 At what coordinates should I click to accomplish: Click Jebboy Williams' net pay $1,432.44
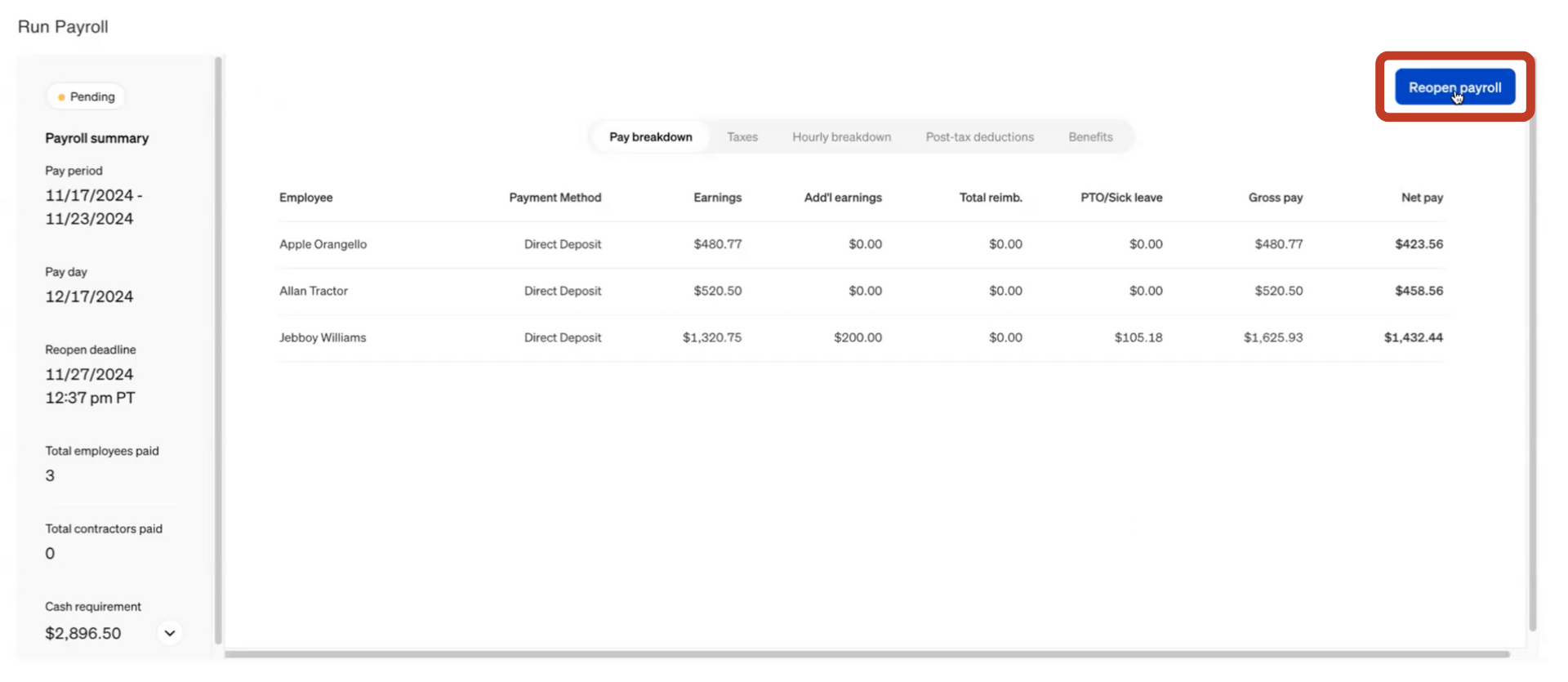[1413, 337]
